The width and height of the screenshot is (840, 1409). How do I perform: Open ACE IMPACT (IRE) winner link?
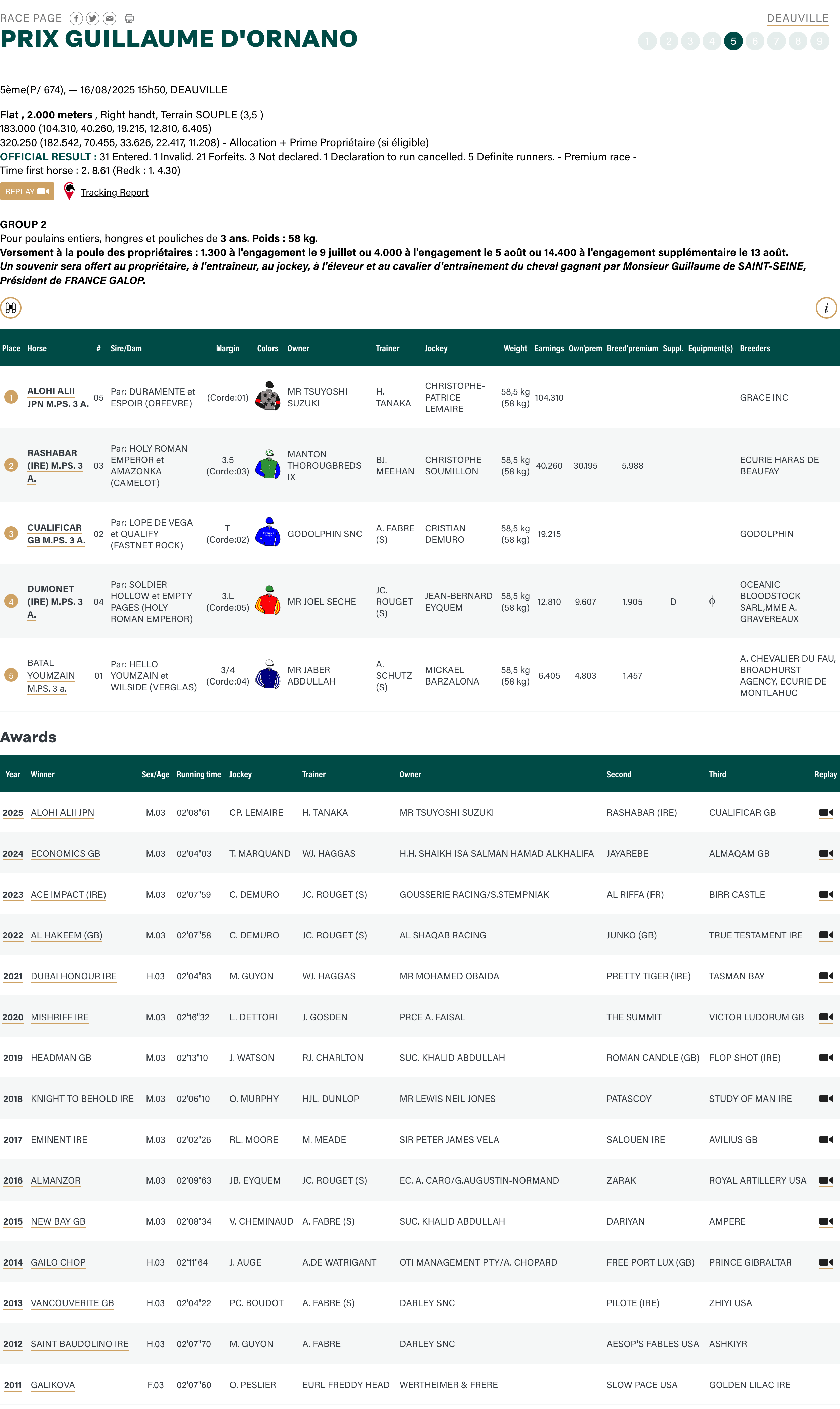pos(69,895)
